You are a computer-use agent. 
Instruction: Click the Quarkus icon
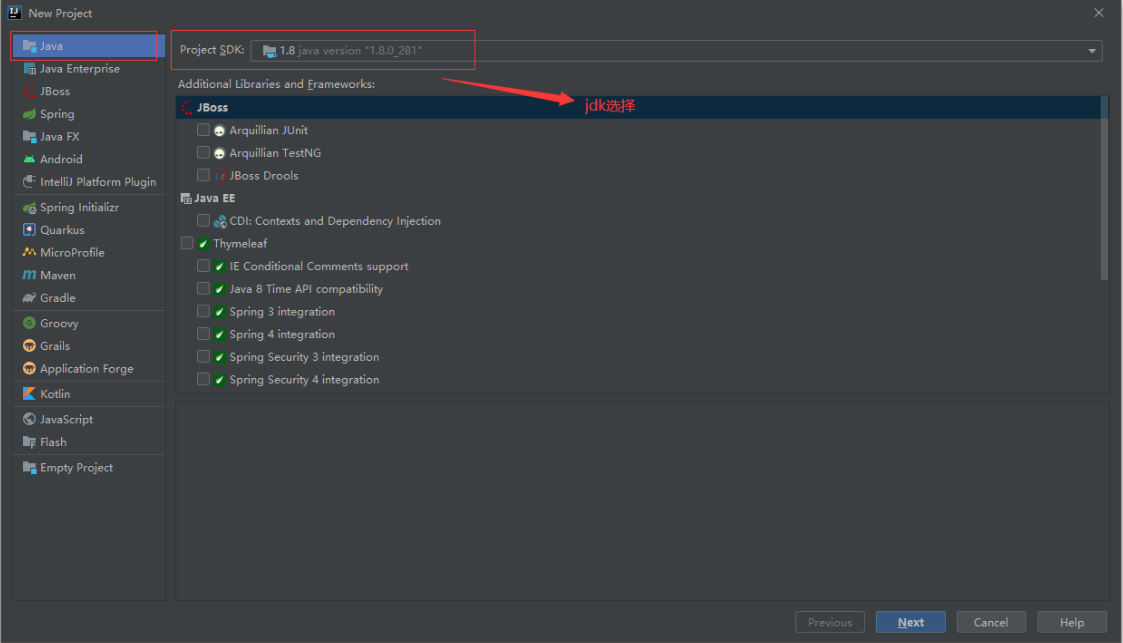(x=29, y=230)
